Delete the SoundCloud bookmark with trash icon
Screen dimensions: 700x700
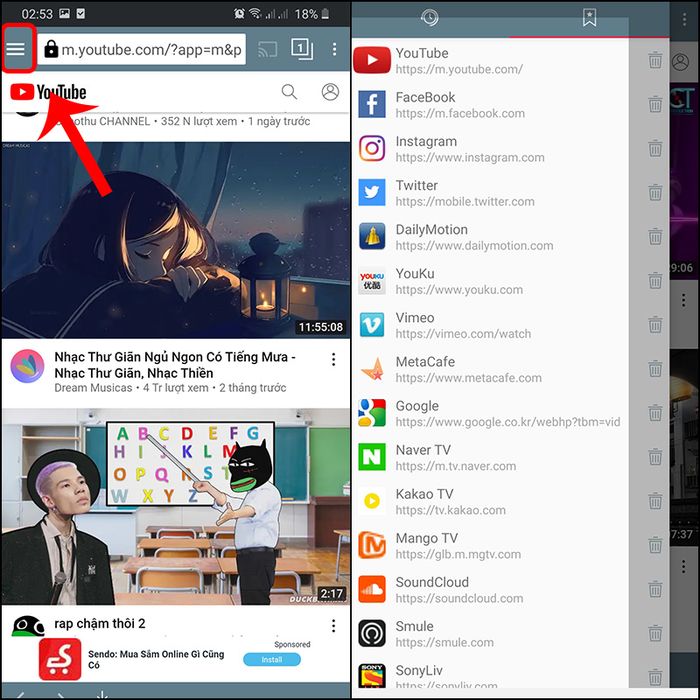(x=655, y=589)
